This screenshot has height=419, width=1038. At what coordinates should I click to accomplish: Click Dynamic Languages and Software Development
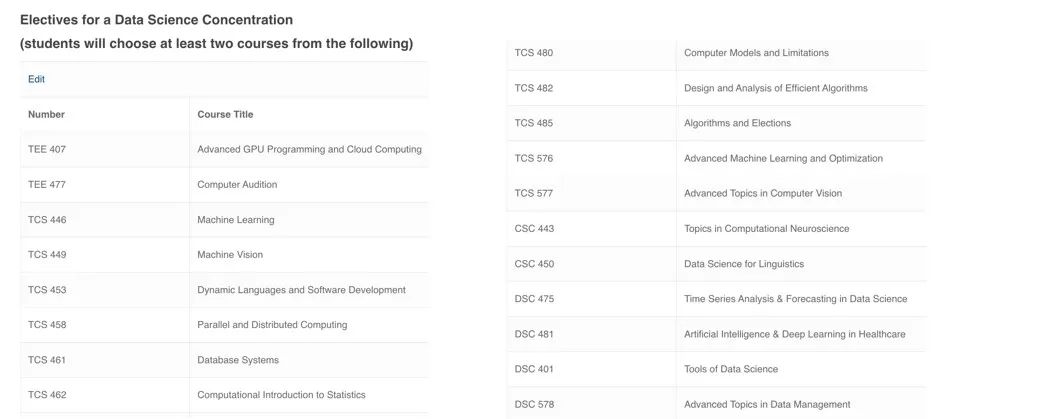coord(301,290)
